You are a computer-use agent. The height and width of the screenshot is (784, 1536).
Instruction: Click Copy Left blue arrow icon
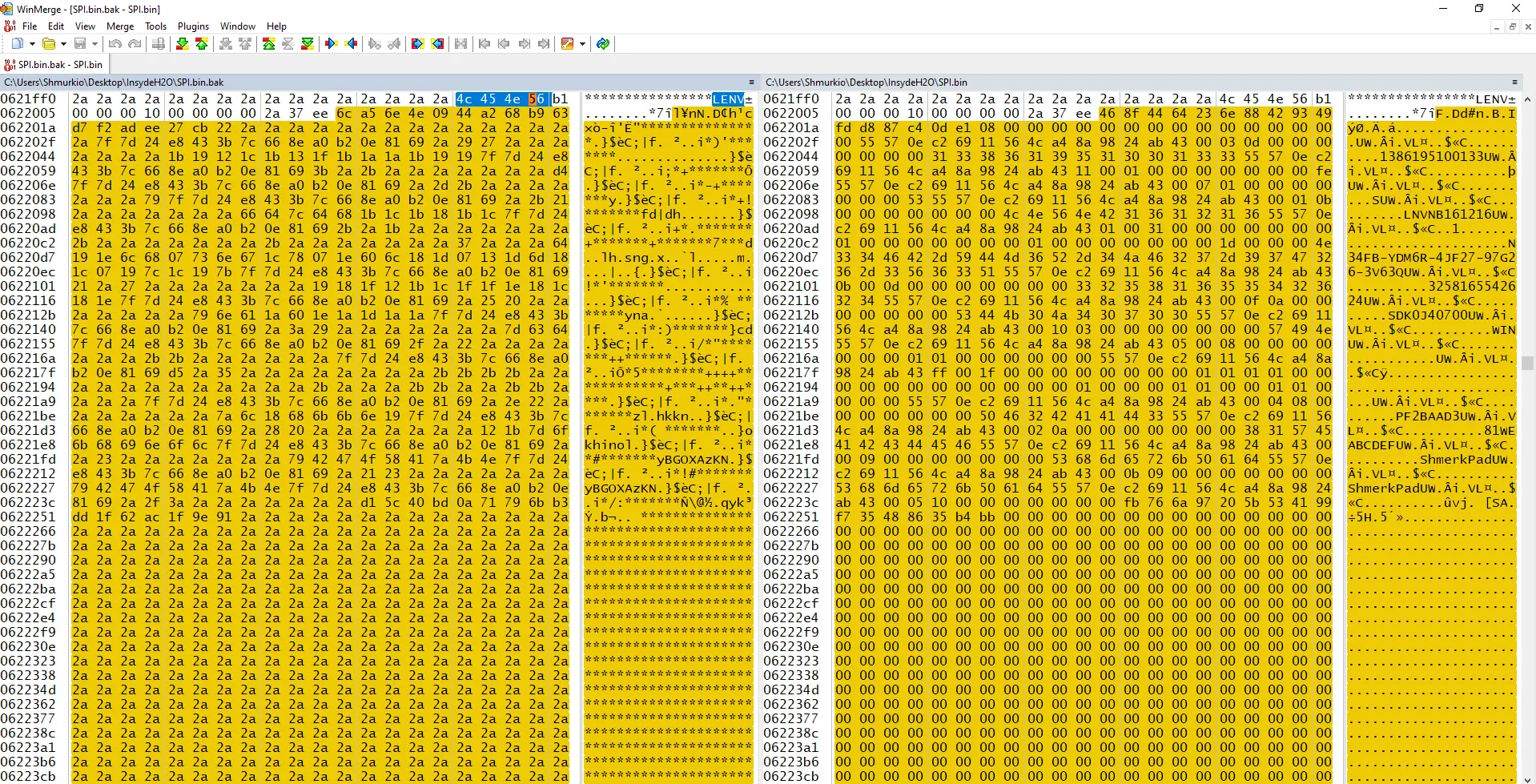[351, 44]
